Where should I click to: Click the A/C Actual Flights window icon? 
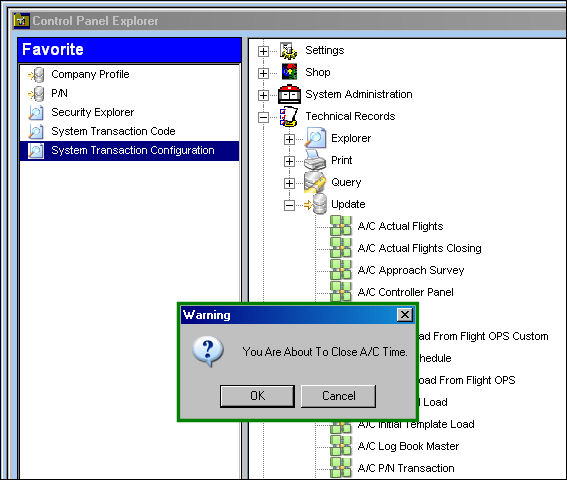[x=341, y=226]
